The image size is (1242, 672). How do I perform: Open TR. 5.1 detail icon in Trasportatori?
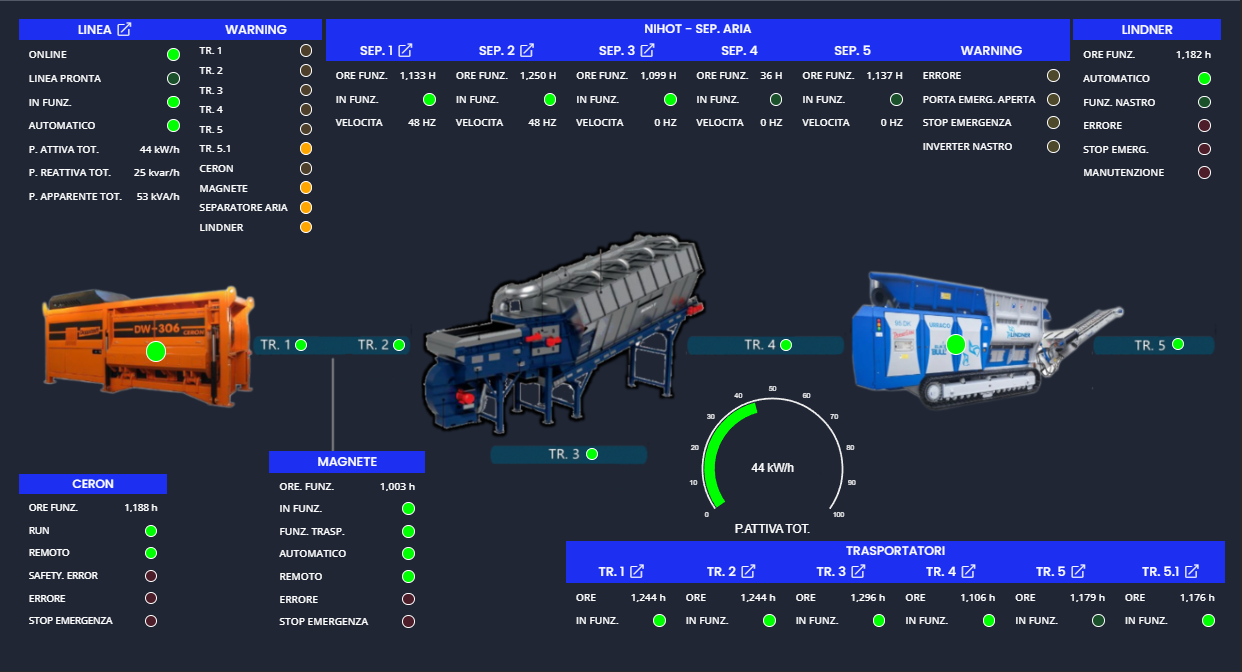point(1190,572)
